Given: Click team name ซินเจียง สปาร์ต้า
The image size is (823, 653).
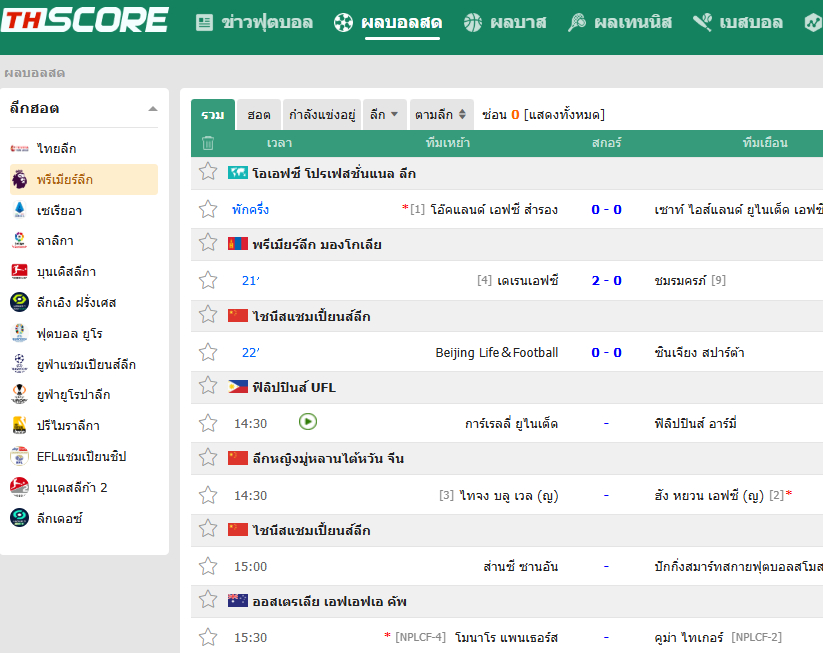Looking at the screenshot, I should pos(699,352).
